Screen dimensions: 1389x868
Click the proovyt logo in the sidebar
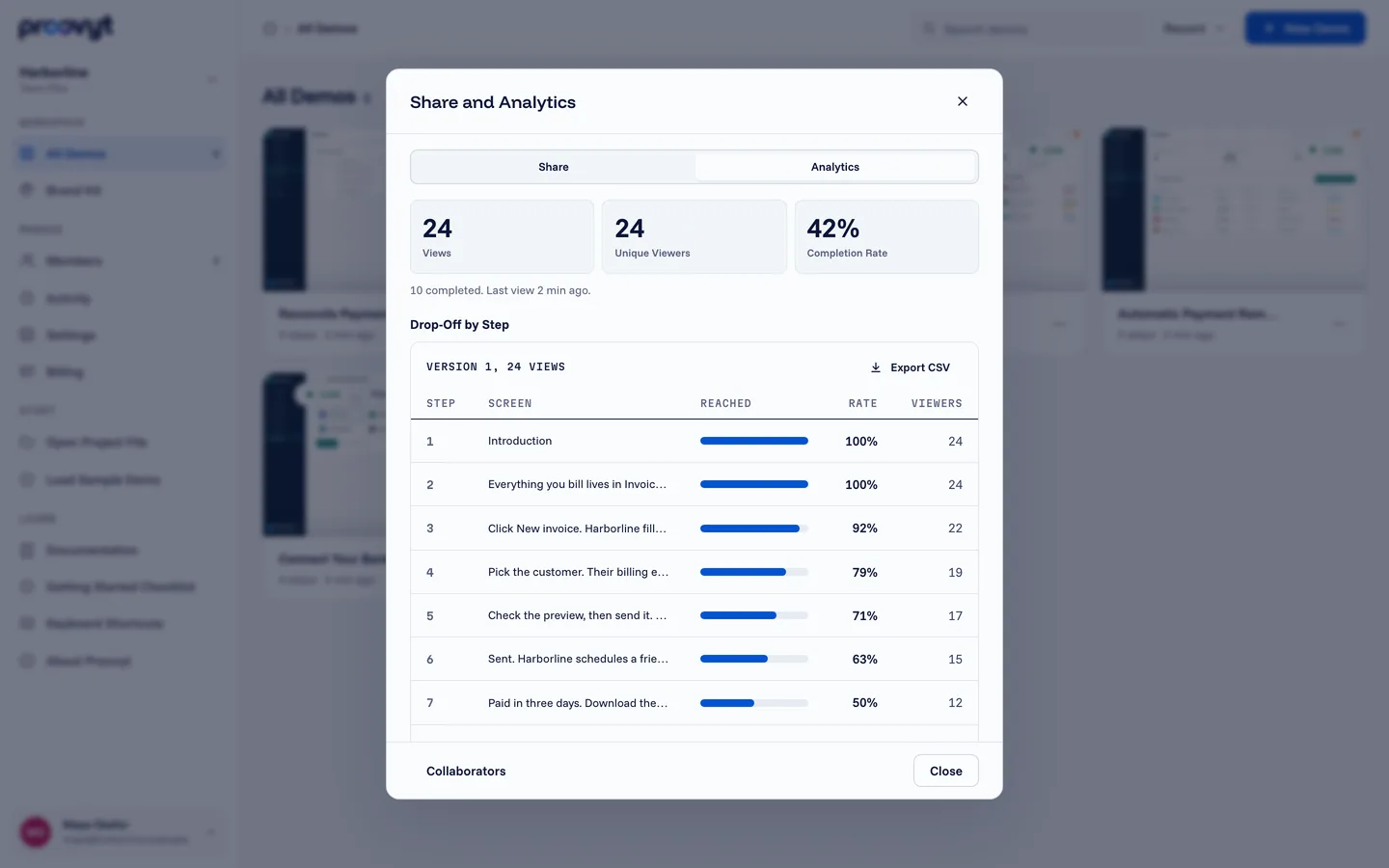click(66, 28)
